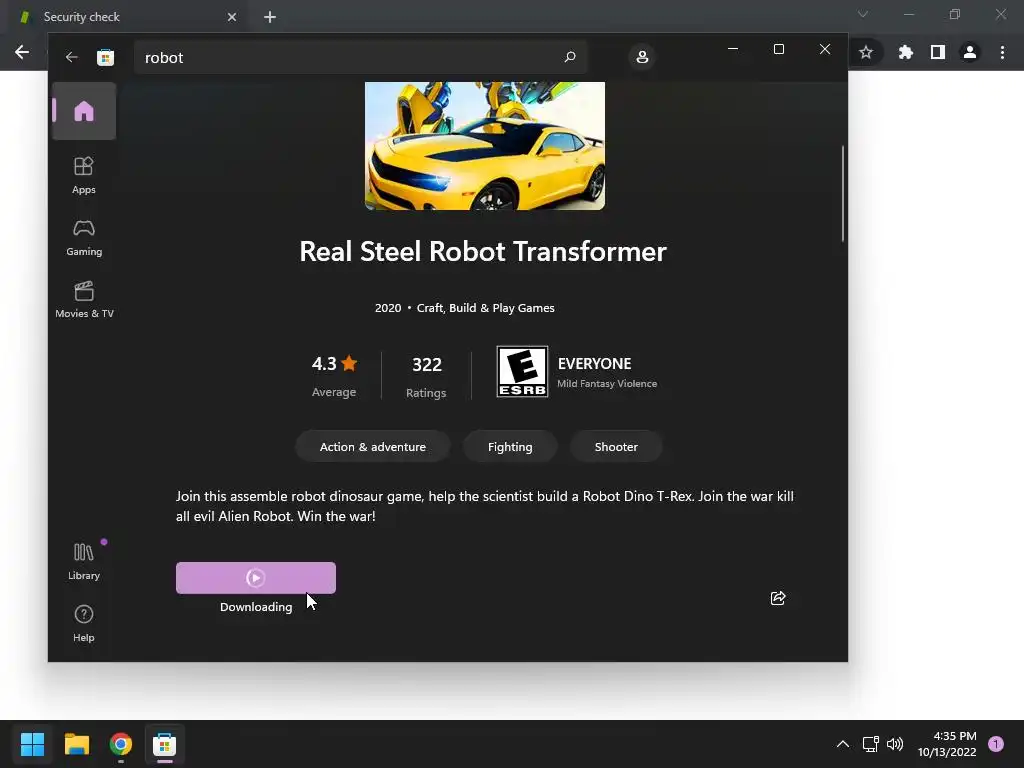
Task: Click the Microsoft Store logo icon
Action: coord(105,57)
